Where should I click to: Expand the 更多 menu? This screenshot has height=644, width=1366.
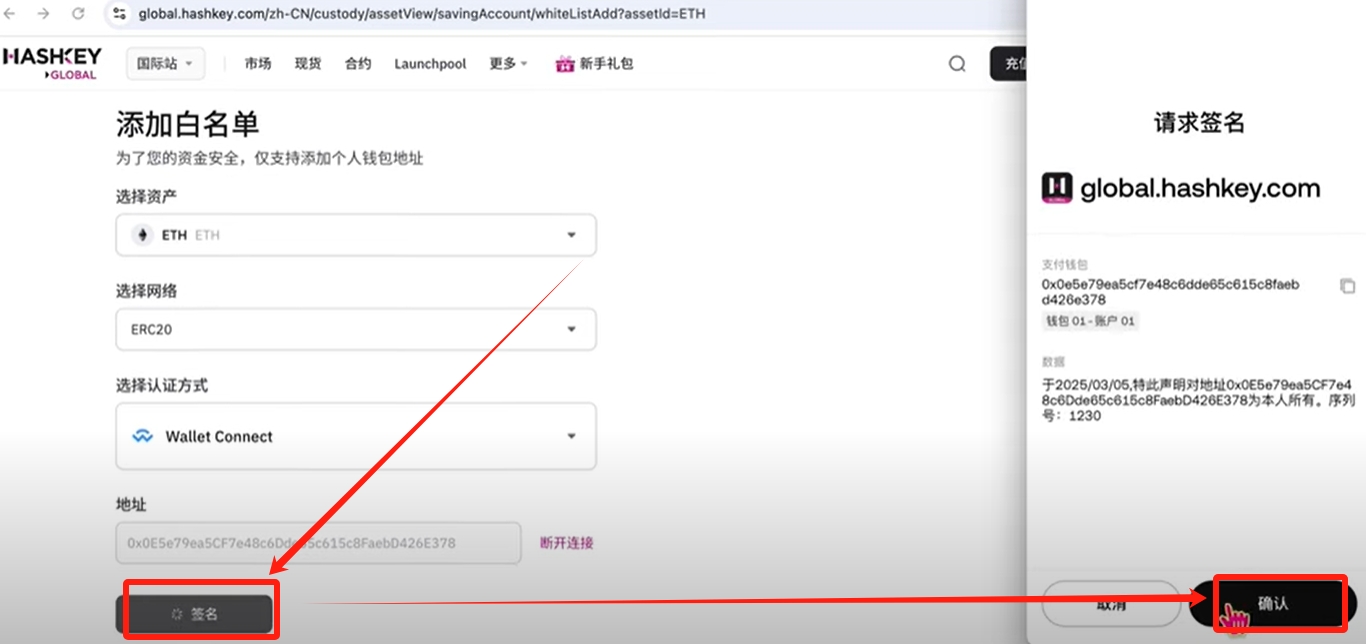pyautogui.click(x=508, y=63)
